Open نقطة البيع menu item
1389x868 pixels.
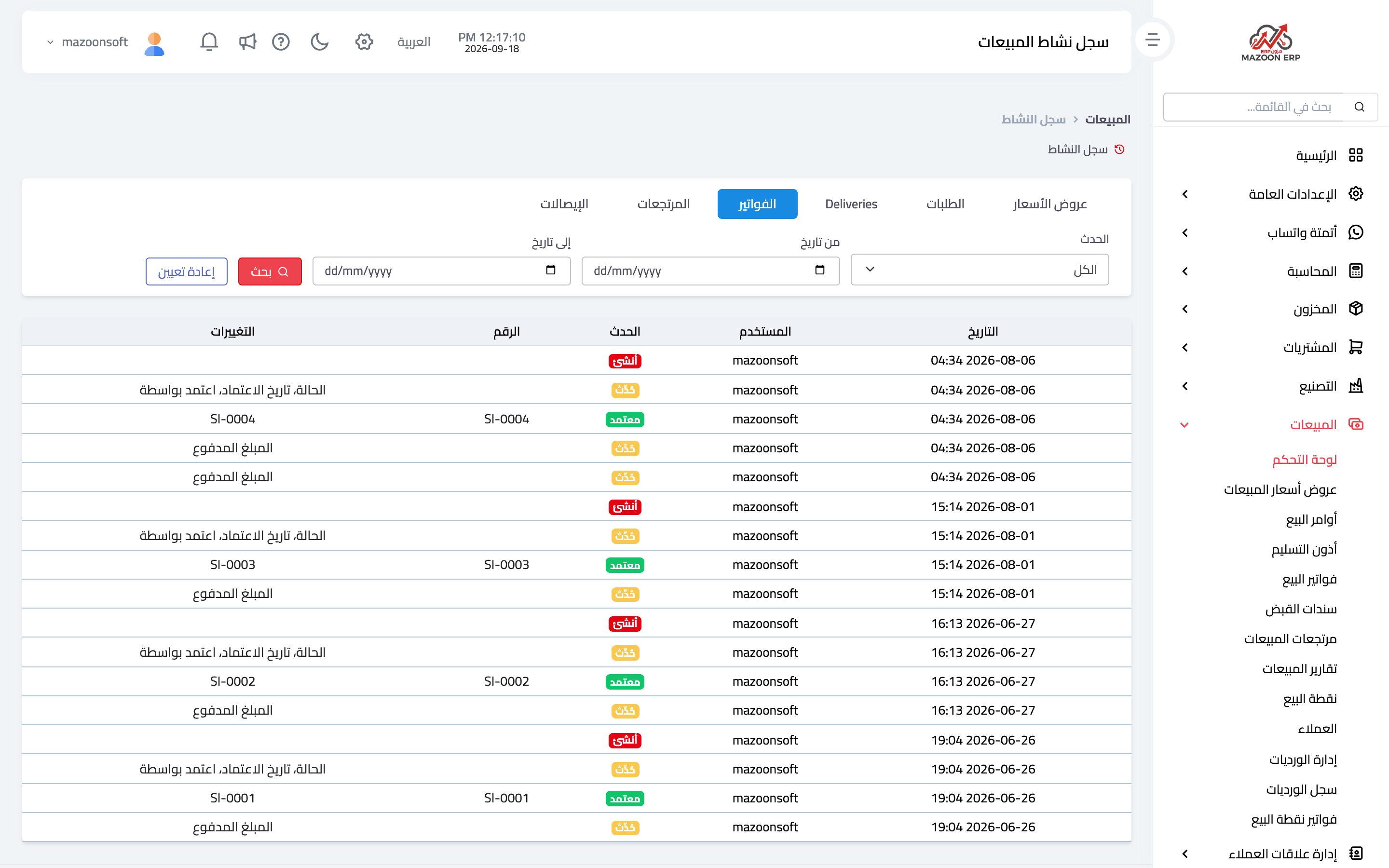click(x=1310, y=698)
